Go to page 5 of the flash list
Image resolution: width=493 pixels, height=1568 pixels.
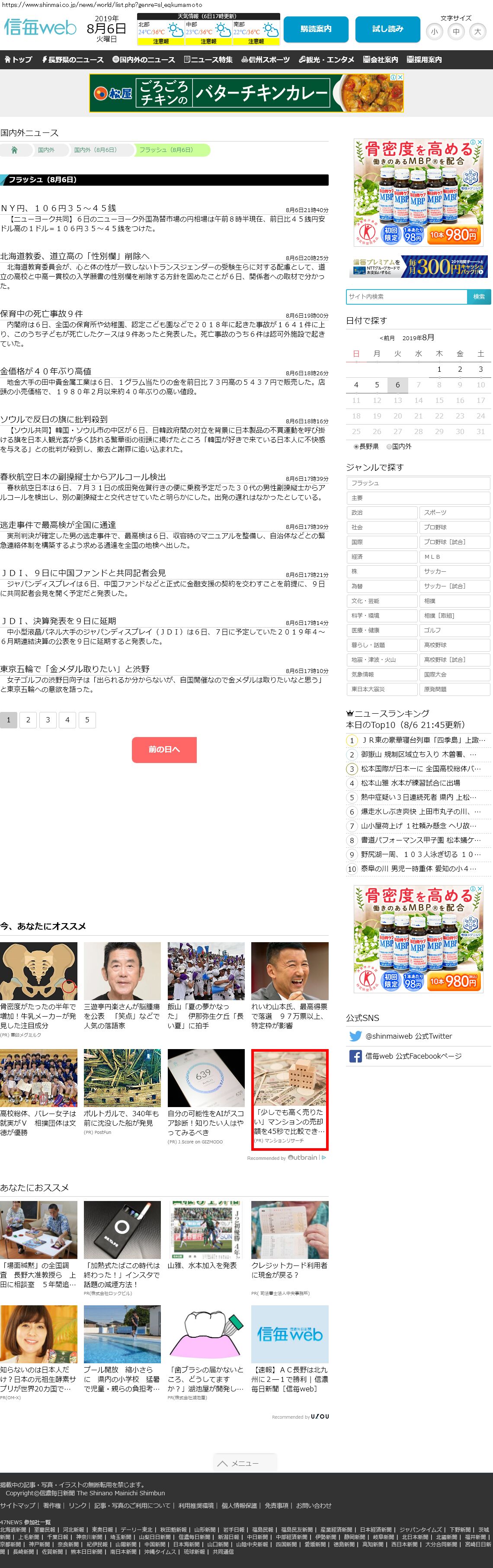(87, 719)
